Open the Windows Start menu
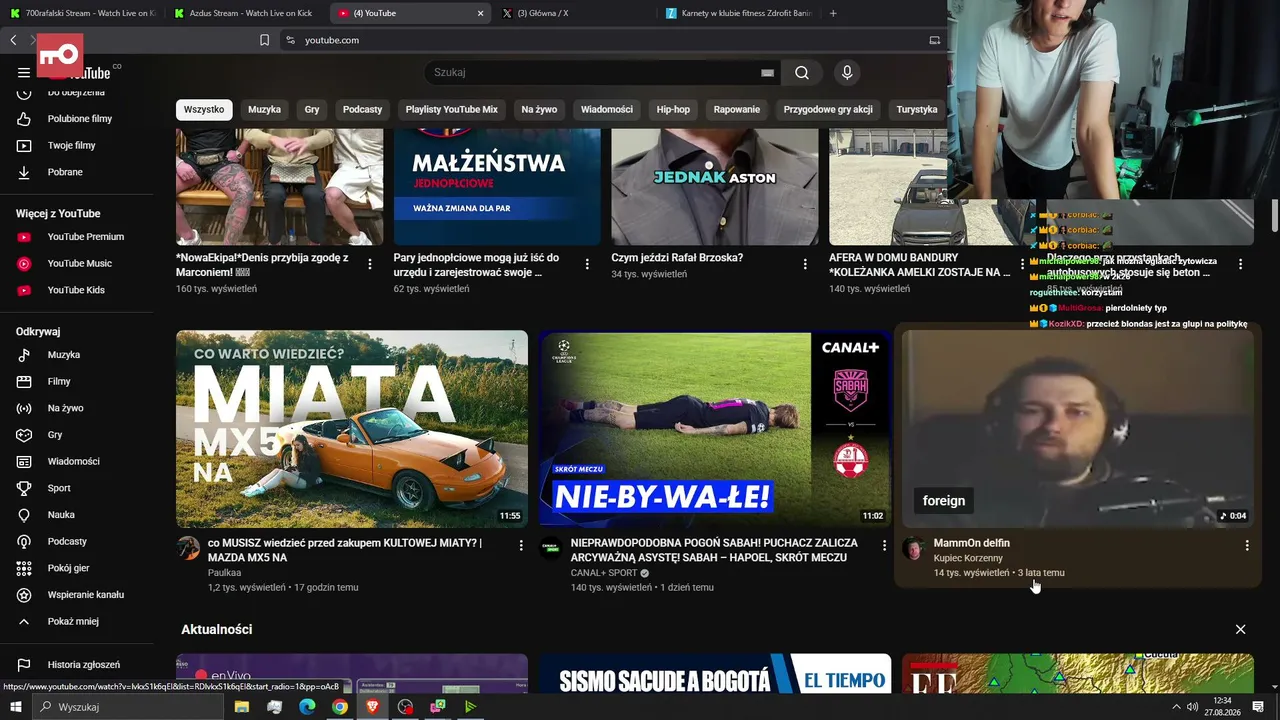 pos(15,707)
